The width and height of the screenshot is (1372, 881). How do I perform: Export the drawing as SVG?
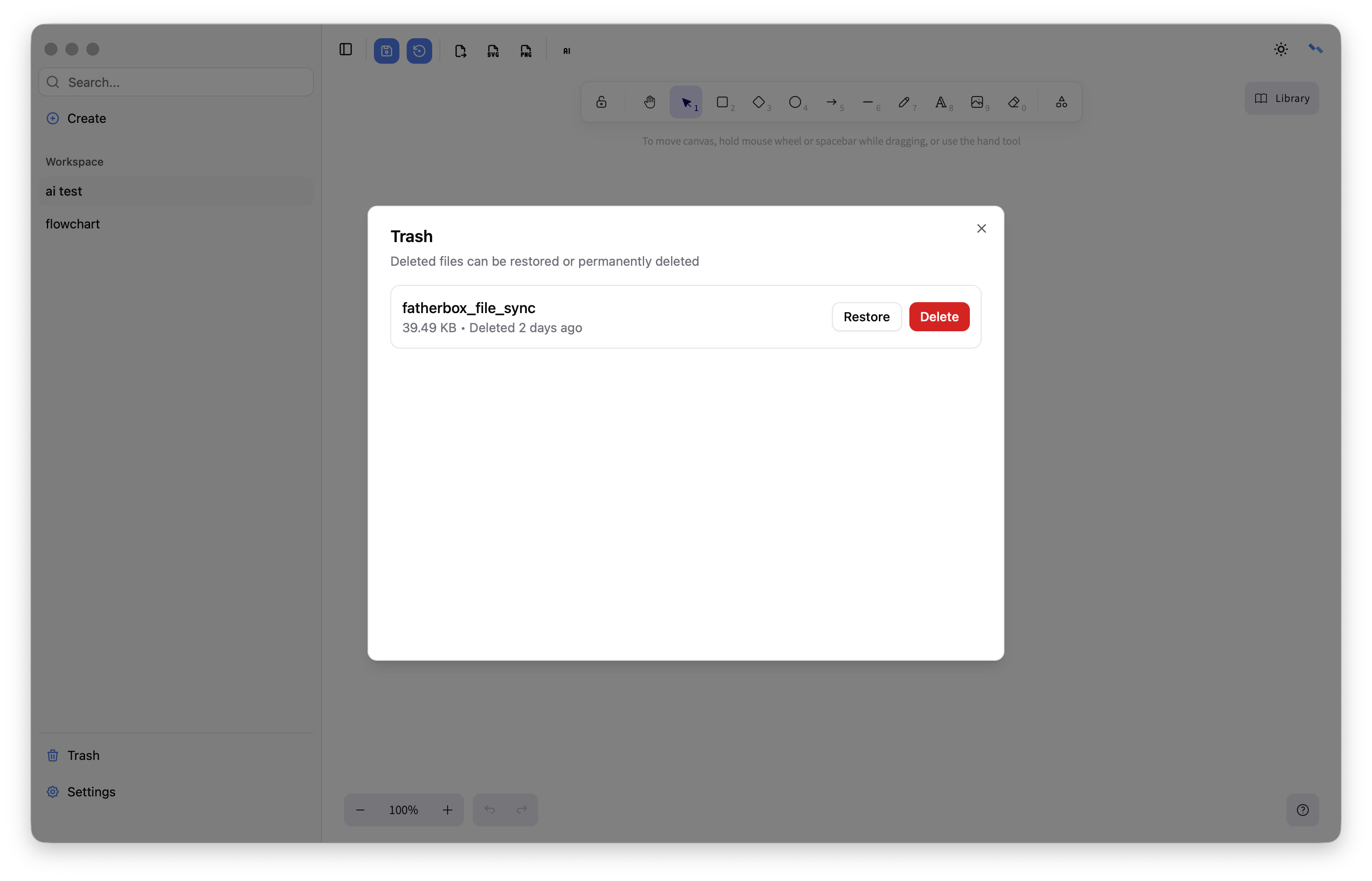(x=493, y=51)
